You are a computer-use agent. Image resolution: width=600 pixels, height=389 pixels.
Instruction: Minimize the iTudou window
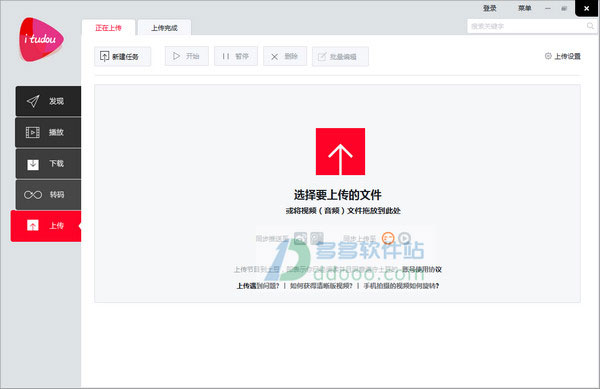point(548,8)
